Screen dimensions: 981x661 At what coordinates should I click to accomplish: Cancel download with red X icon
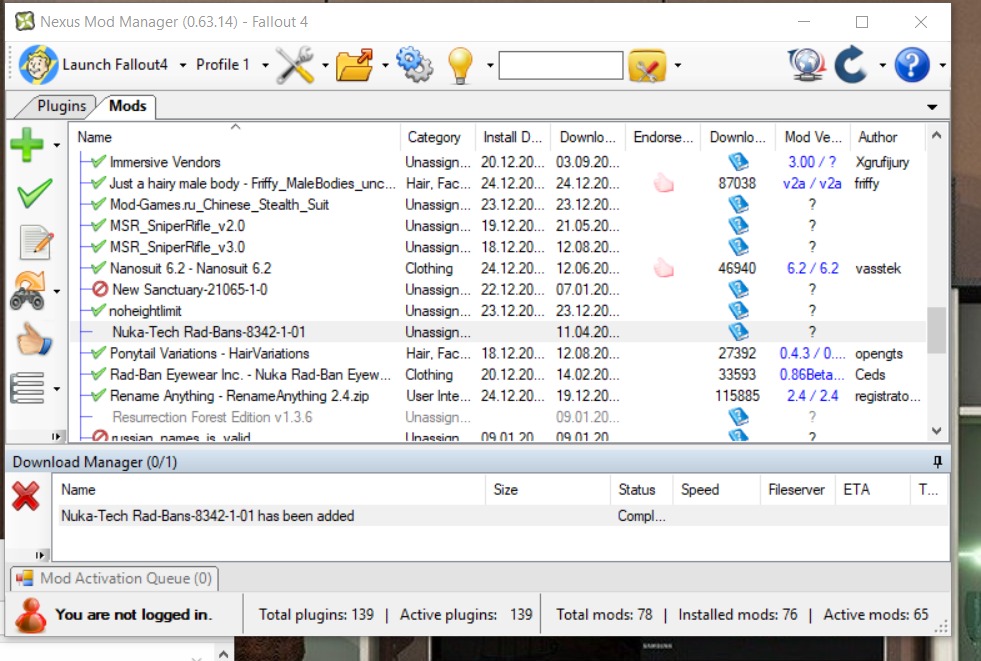tap(26, 496)
